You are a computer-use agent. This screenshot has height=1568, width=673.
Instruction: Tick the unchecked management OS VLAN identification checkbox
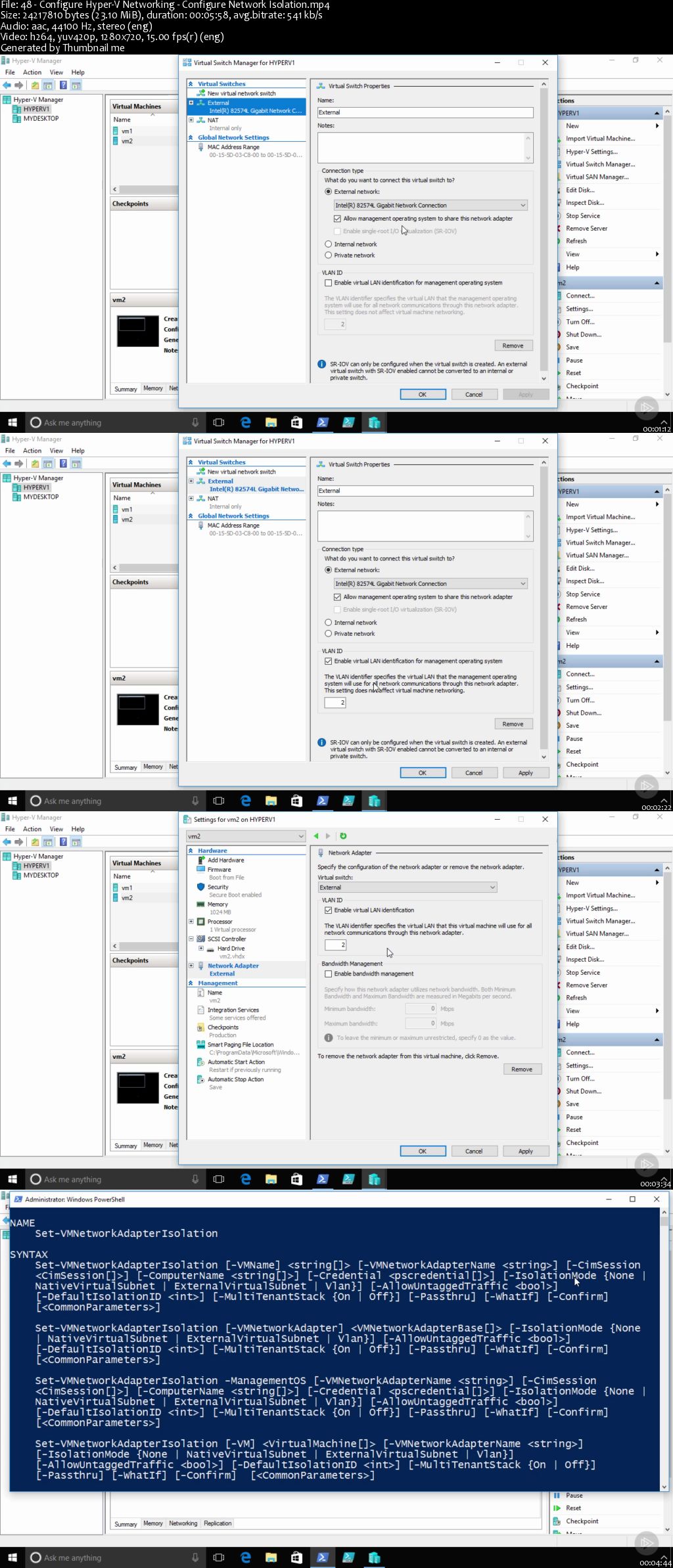pyautogui.click(x=328, y=283)
